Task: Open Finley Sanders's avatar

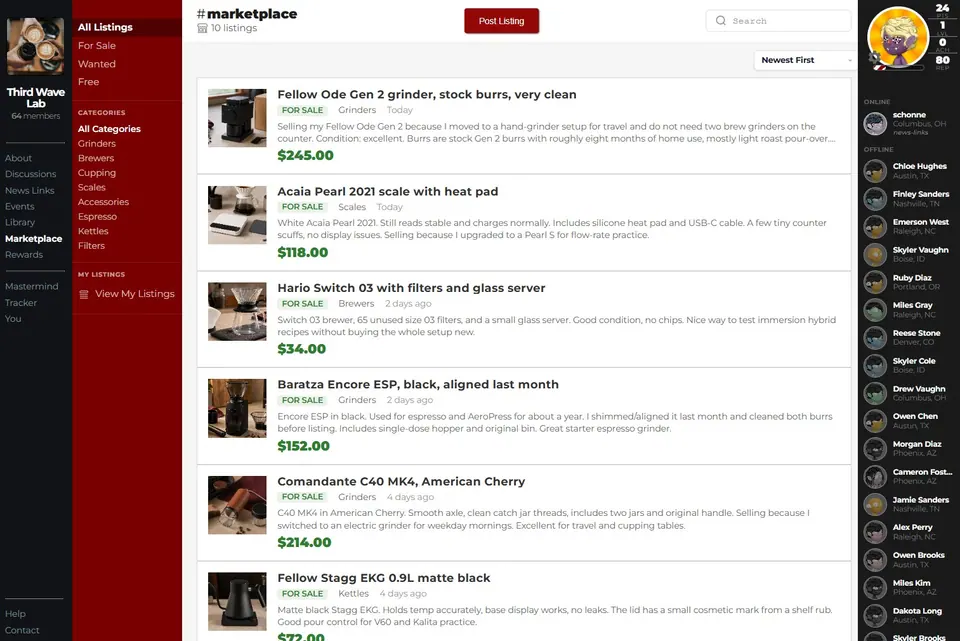Action: click(x=875, y=199)
